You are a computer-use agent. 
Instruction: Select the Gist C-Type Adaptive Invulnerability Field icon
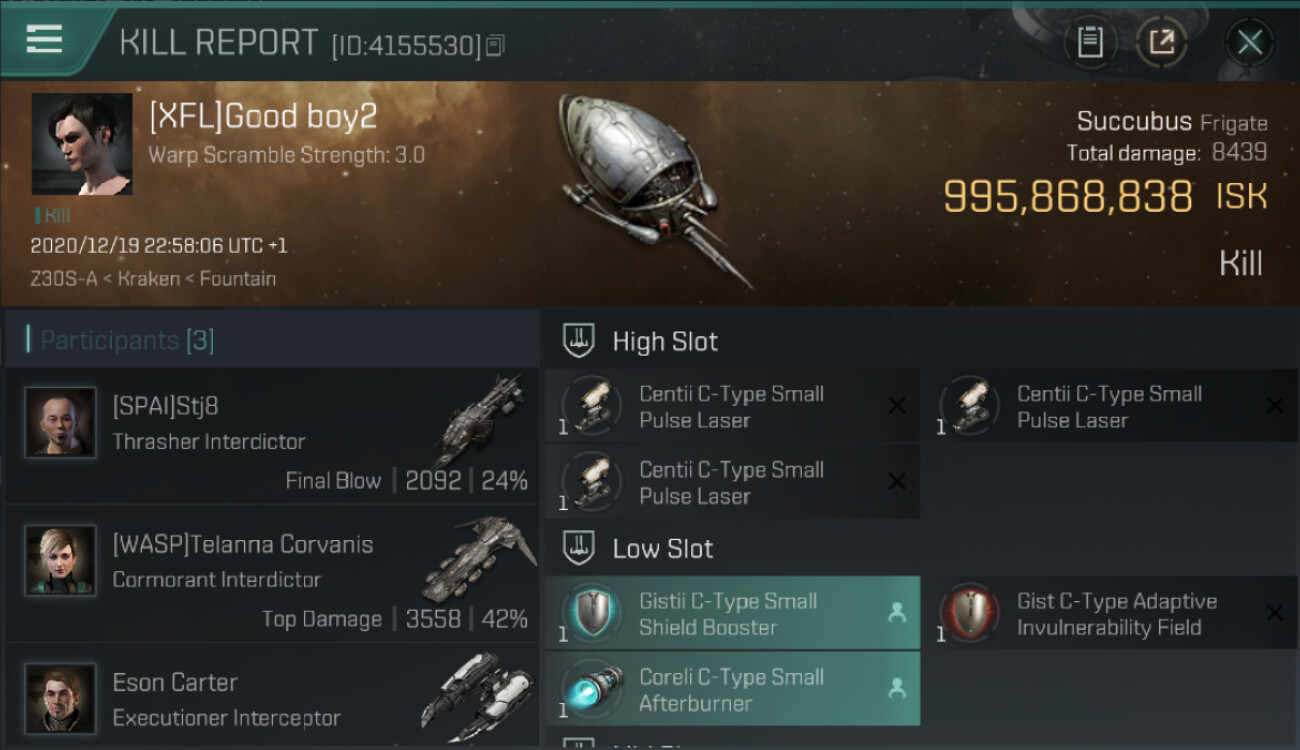pyautogui.click(x=969, y=614)
